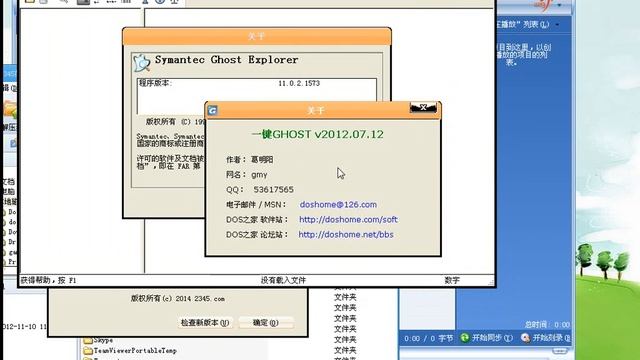Click the version number 11.0.2.1573
This screenshot has height=360, width=640.
(x=299, y=83)
